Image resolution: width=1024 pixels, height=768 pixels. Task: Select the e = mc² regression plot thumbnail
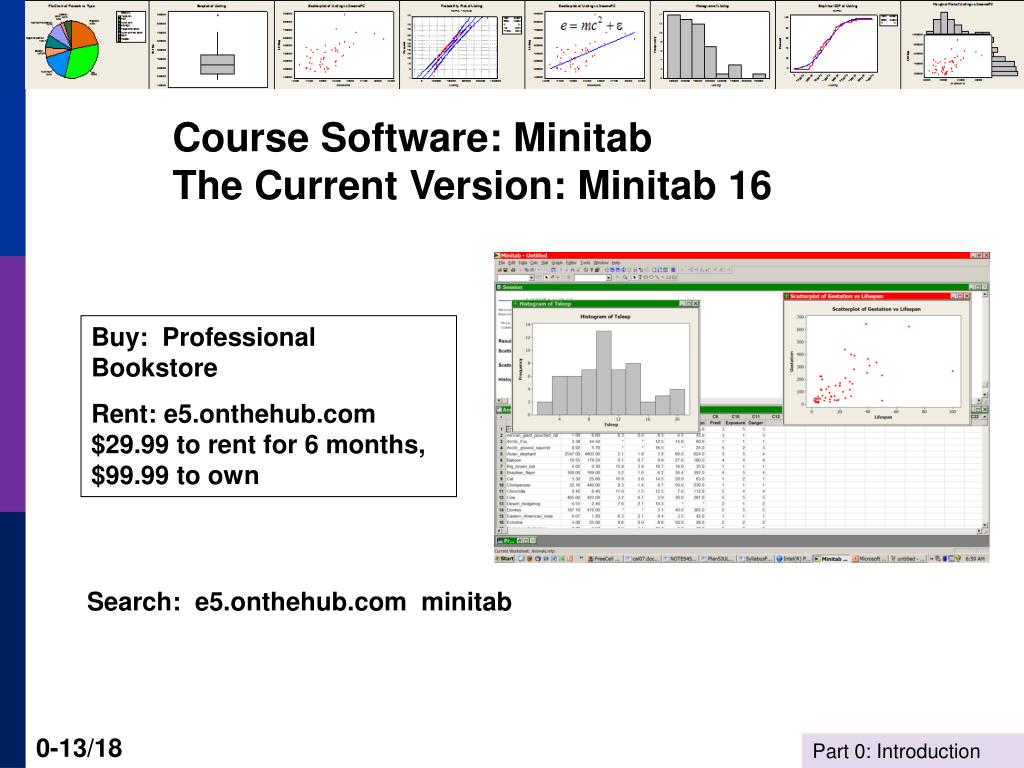point(587,44)
